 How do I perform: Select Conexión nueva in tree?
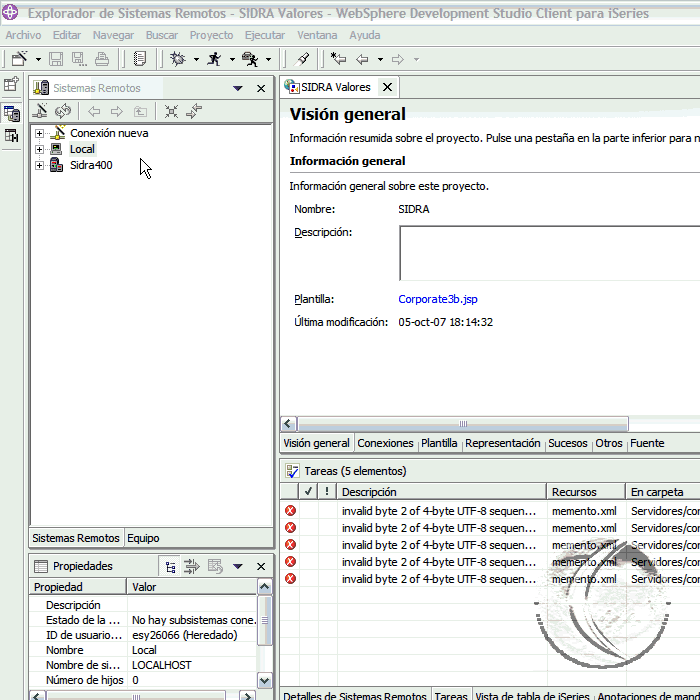[x=109, y=133]
